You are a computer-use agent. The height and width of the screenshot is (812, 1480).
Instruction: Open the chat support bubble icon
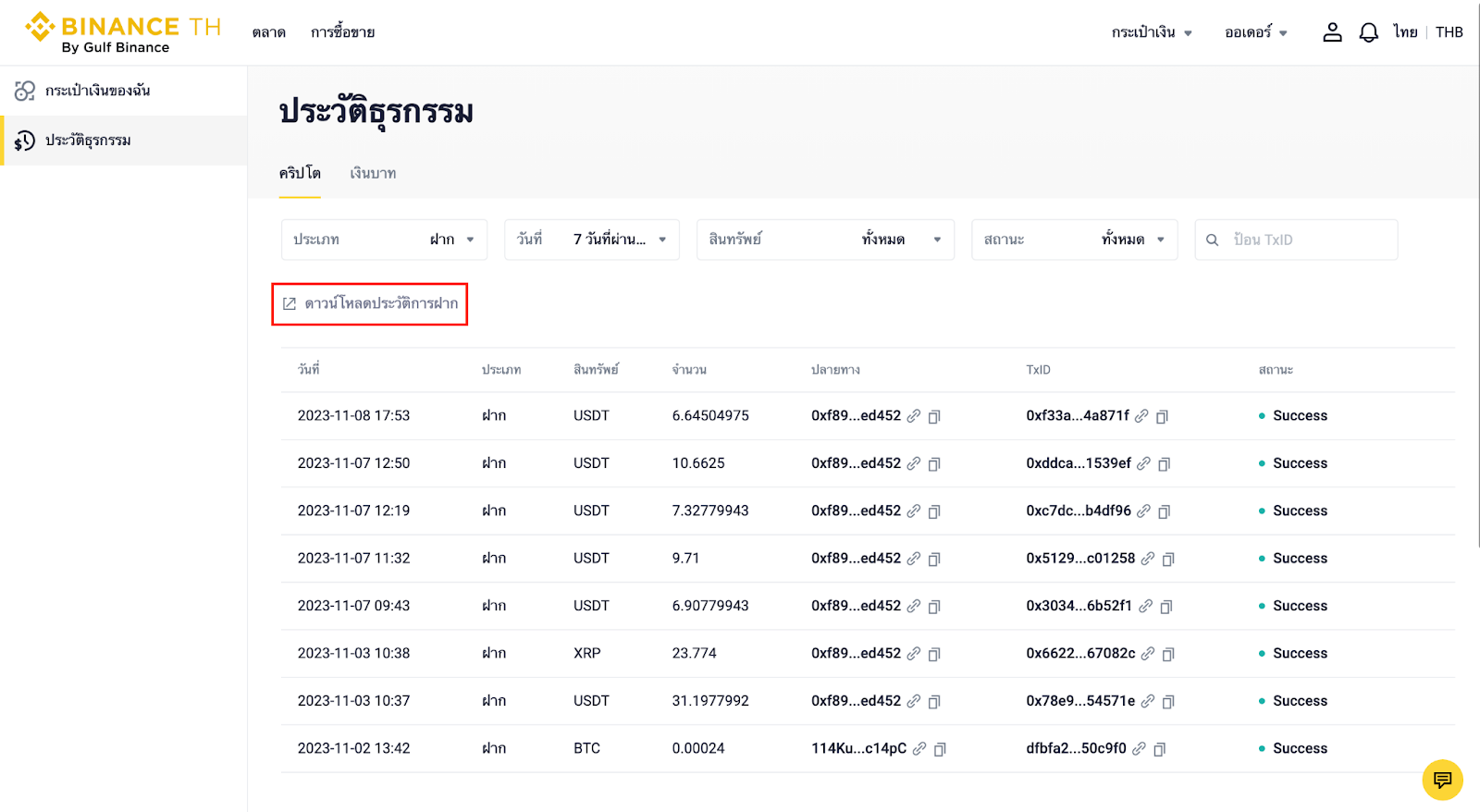(1442, 780)
